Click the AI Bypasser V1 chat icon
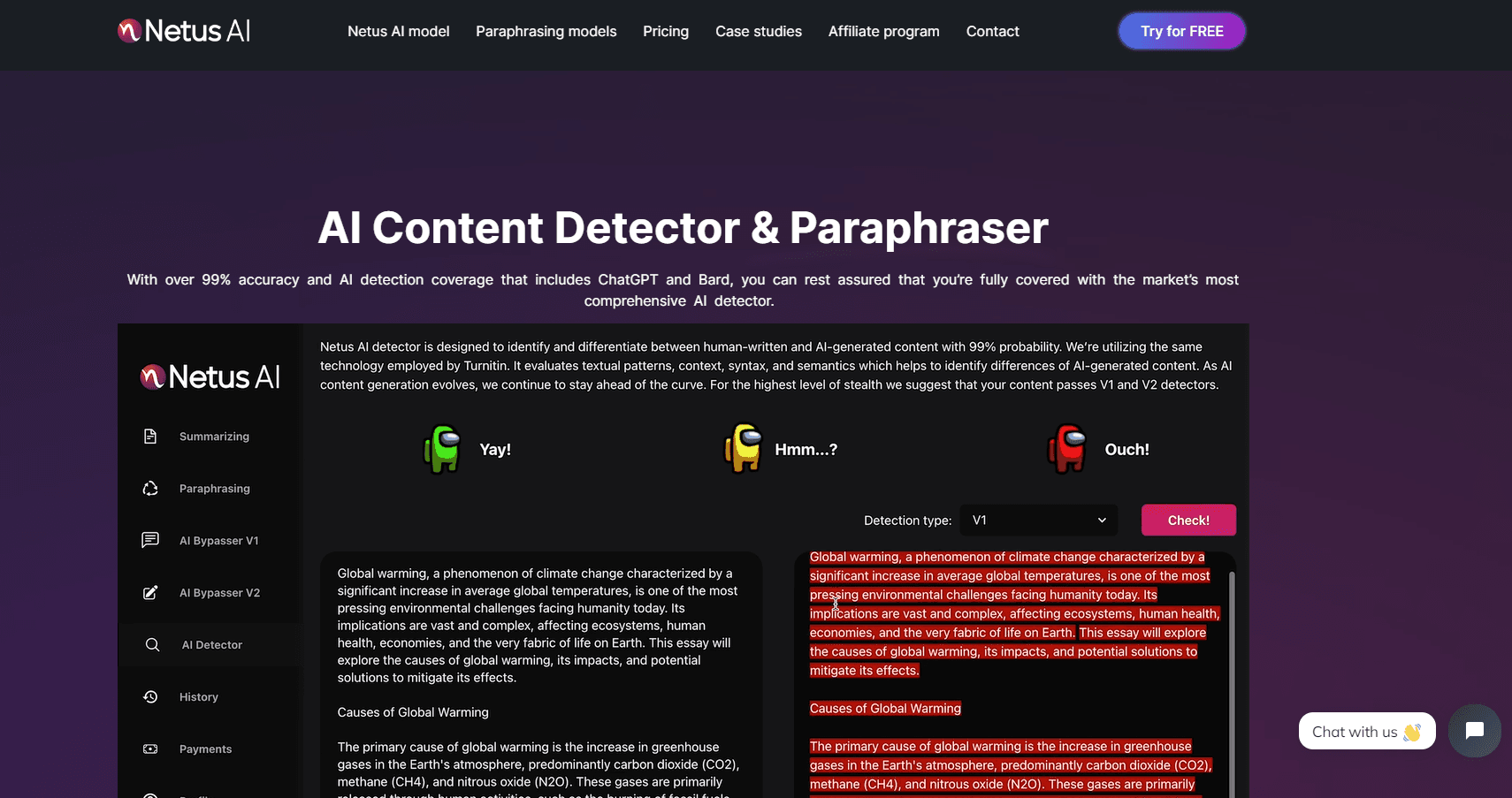 pyautogui.click(x=150, y=540)
